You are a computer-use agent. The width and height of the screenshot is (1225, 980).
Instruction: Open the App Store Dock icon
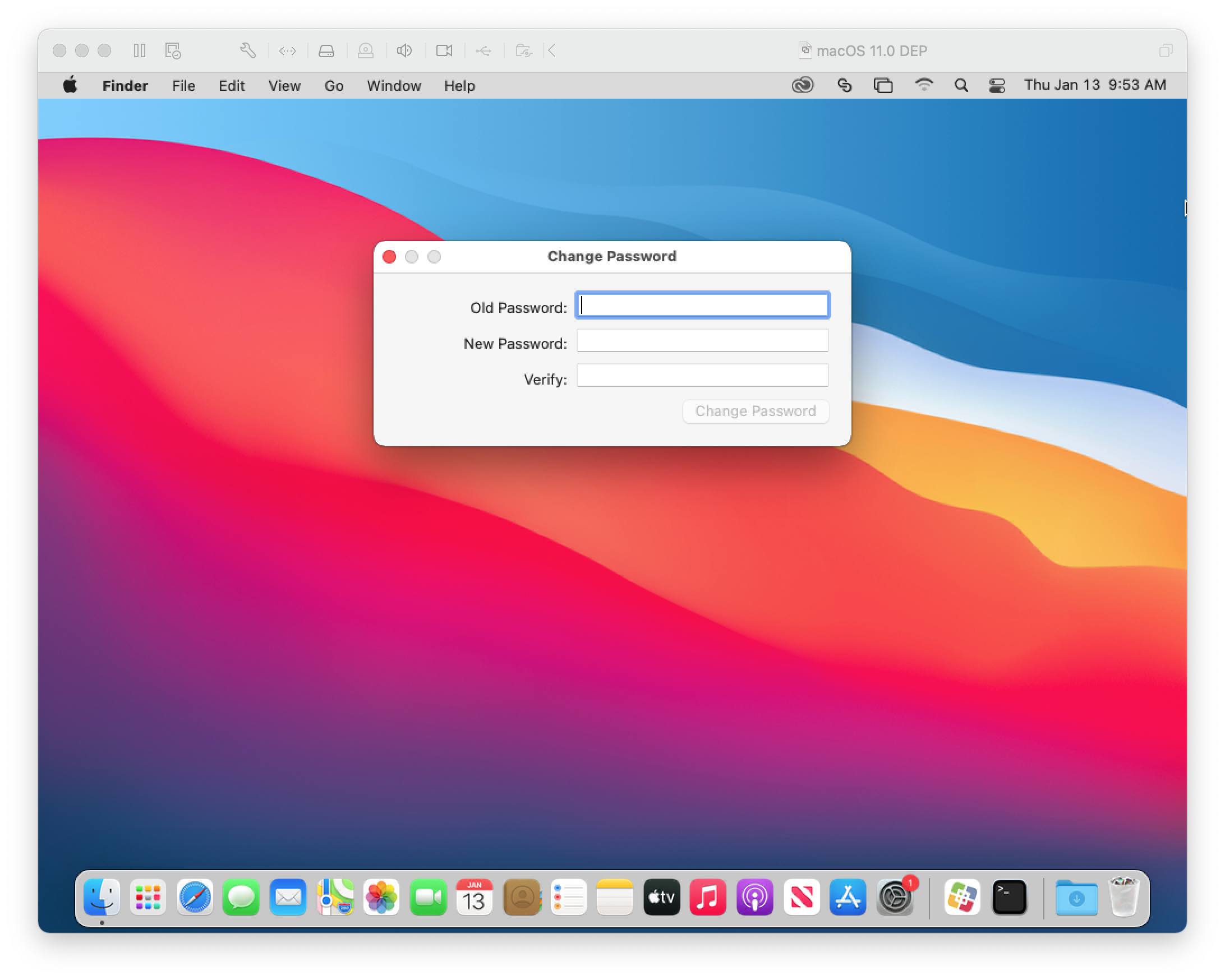tap(848, 897)
